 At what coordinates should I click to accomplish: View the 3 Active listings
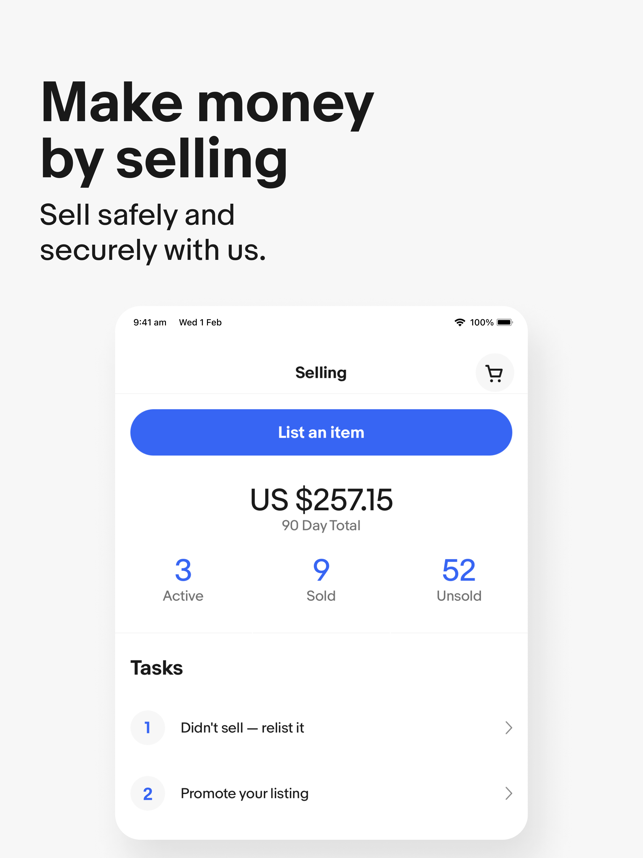click(x=183, y=579)
